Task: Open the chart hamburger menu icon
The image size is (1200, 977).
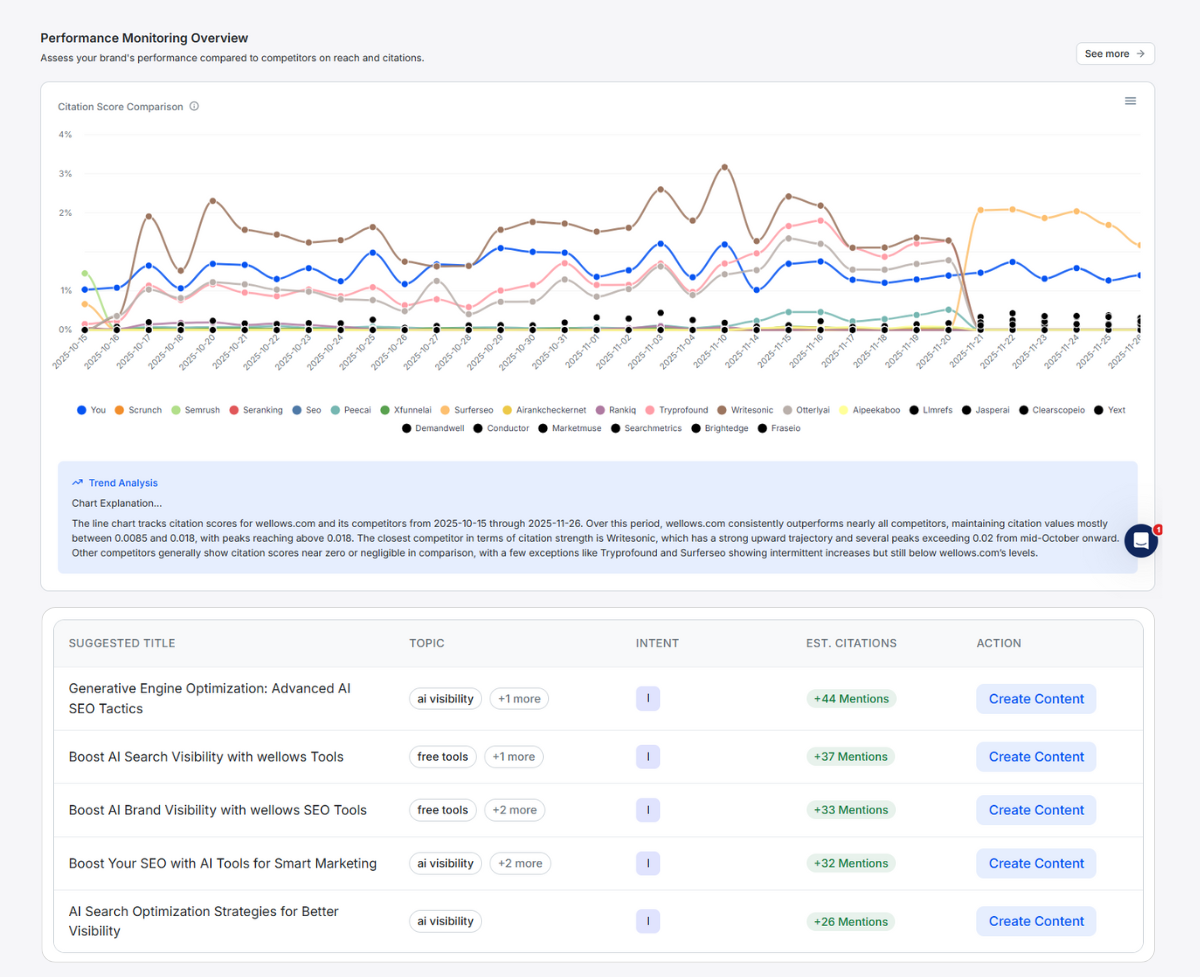Action: pos(1130,101)
